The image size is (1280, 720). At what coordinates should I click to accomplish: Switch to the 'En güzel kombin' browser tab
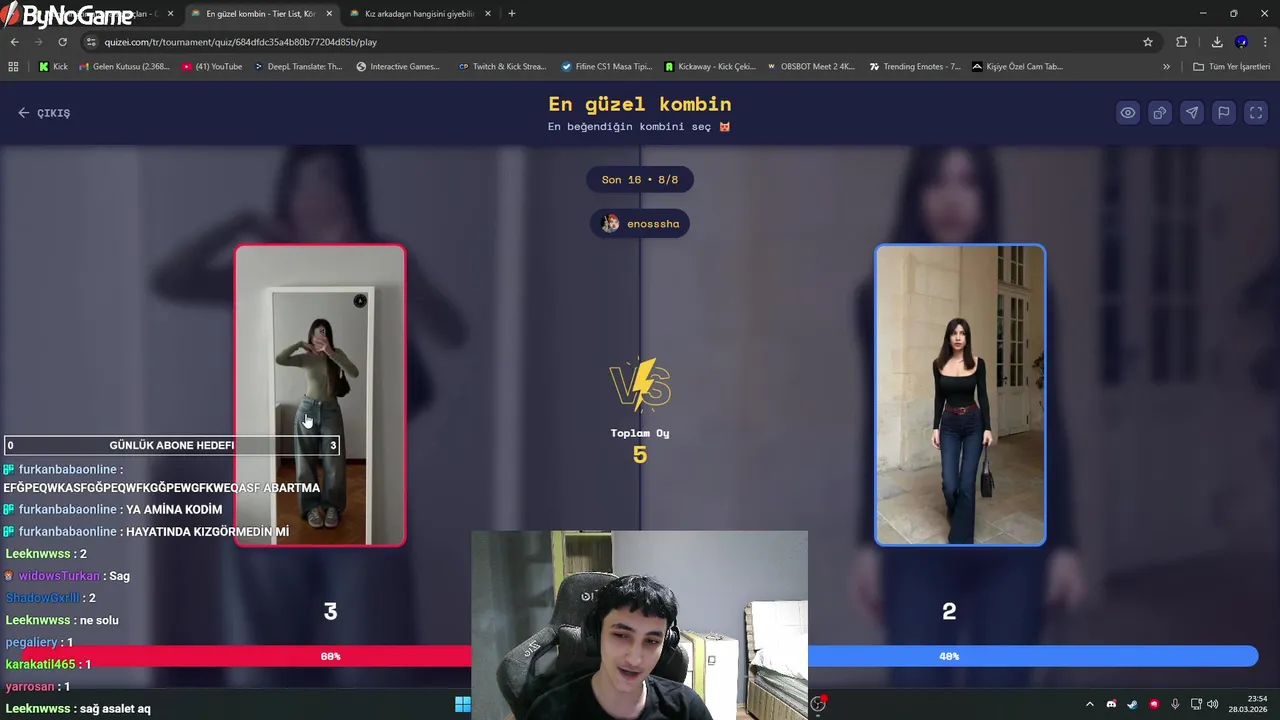click(x=260, y=14)
